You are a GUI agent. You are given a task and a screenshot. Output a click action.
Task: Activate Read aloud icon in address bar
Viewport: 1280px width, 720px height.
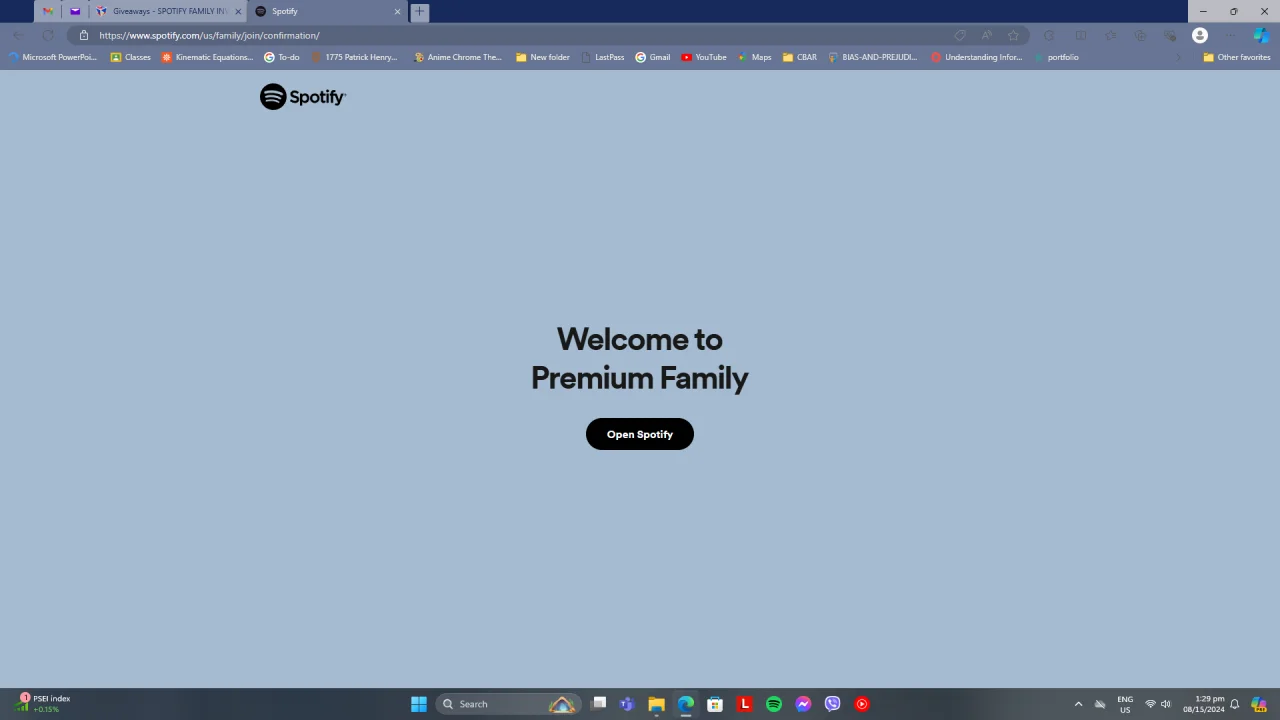[x=987, y=35]
